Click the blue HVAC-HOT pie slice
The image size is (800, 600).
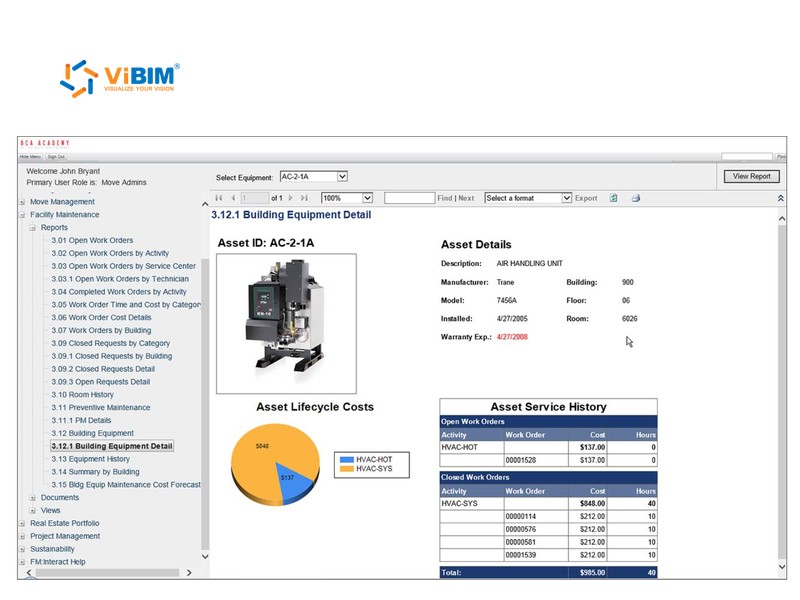tap(293, 483)
